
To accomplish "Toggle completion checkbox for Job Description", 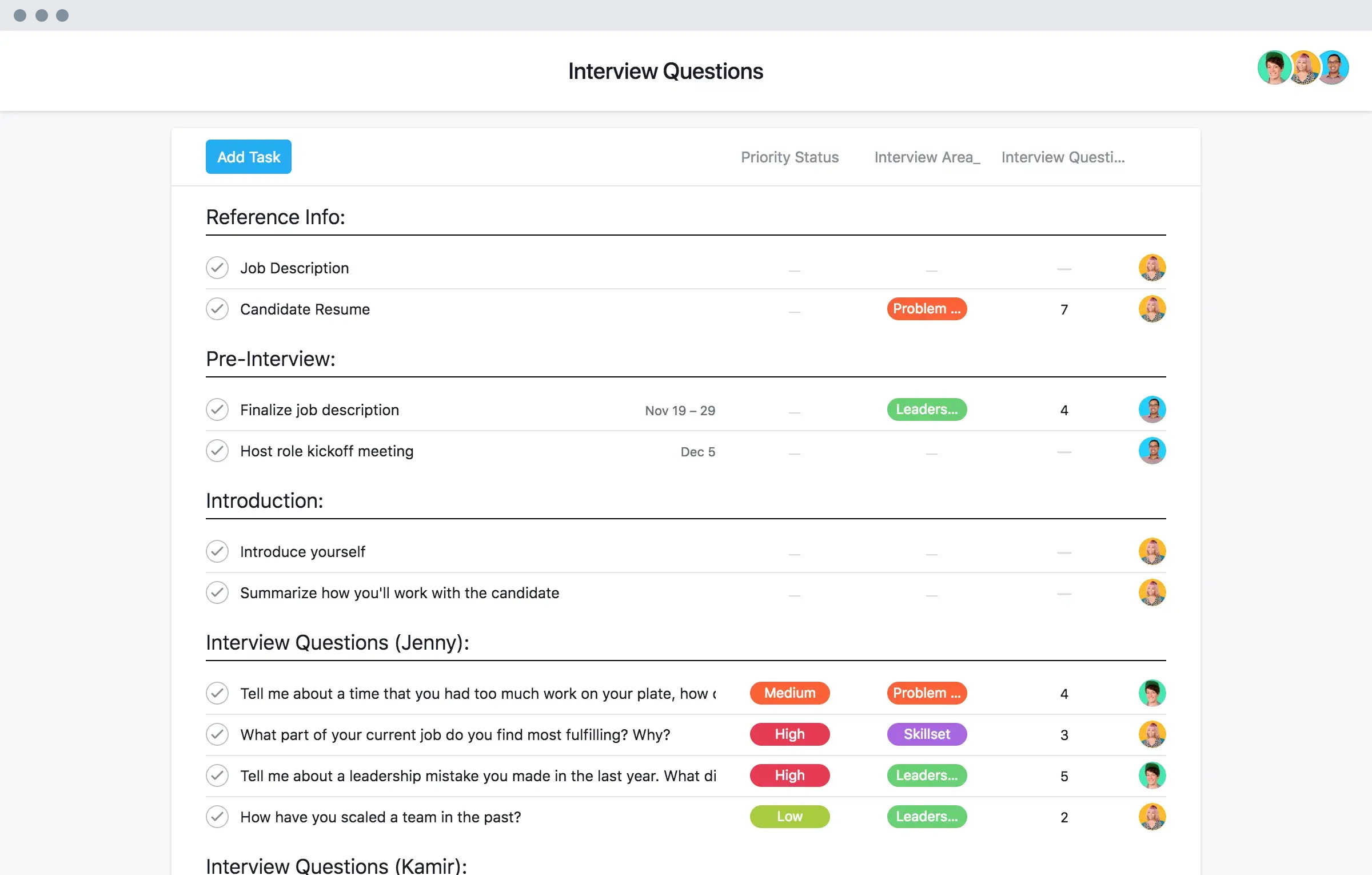I will pyautogui.click(x=217, y=267).
